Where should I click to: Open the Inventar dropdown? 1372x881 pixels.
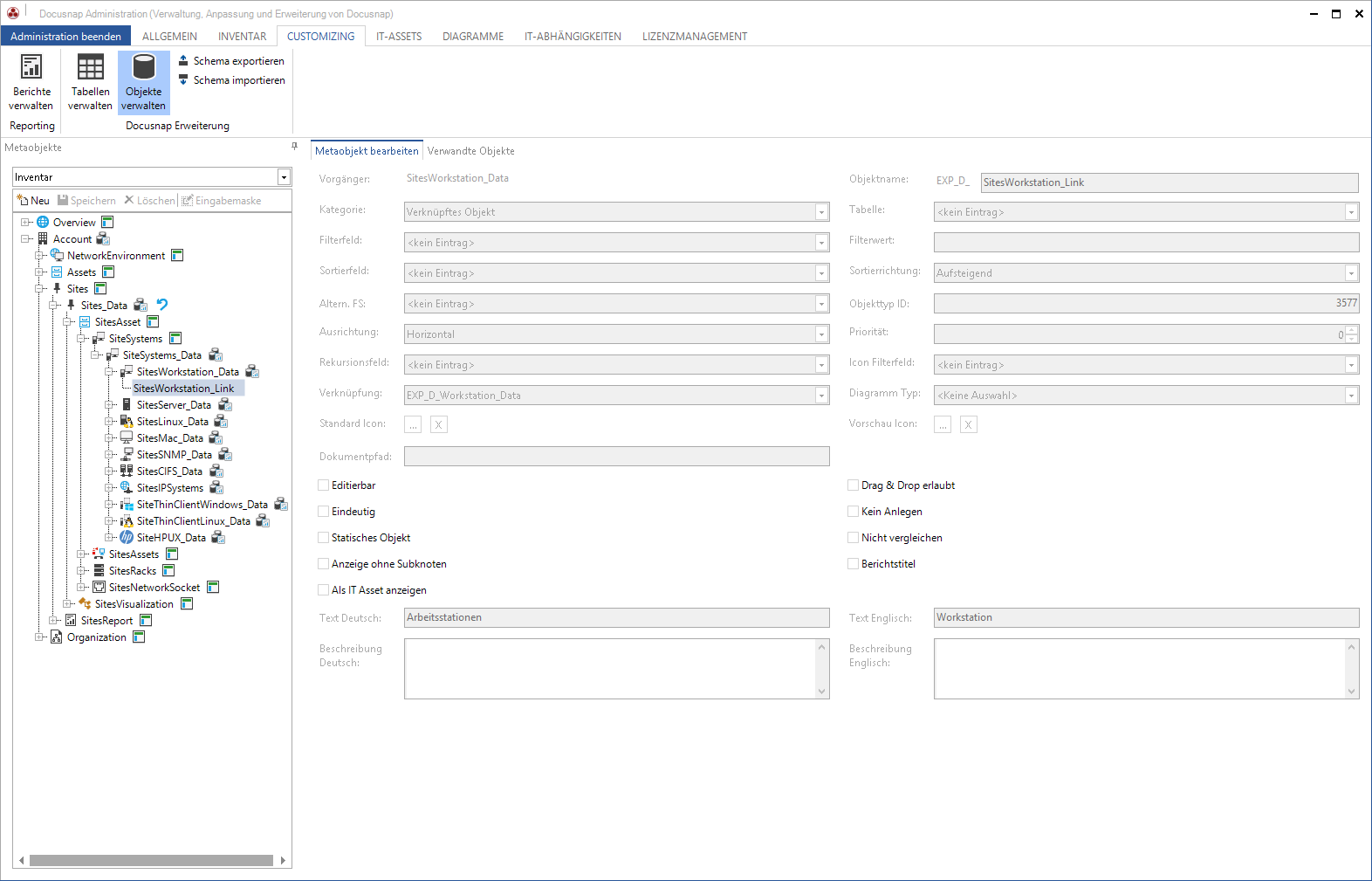pos(284,177)
